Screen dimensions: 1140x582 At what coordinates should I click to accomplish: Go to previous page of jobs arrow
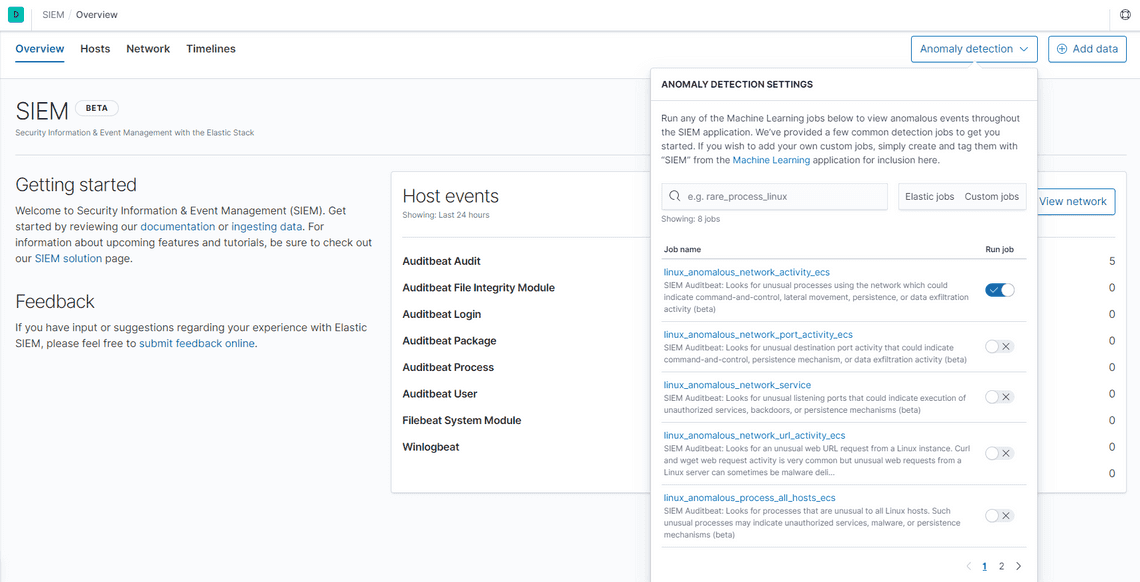pyautogui.click(x=968, y=566)
